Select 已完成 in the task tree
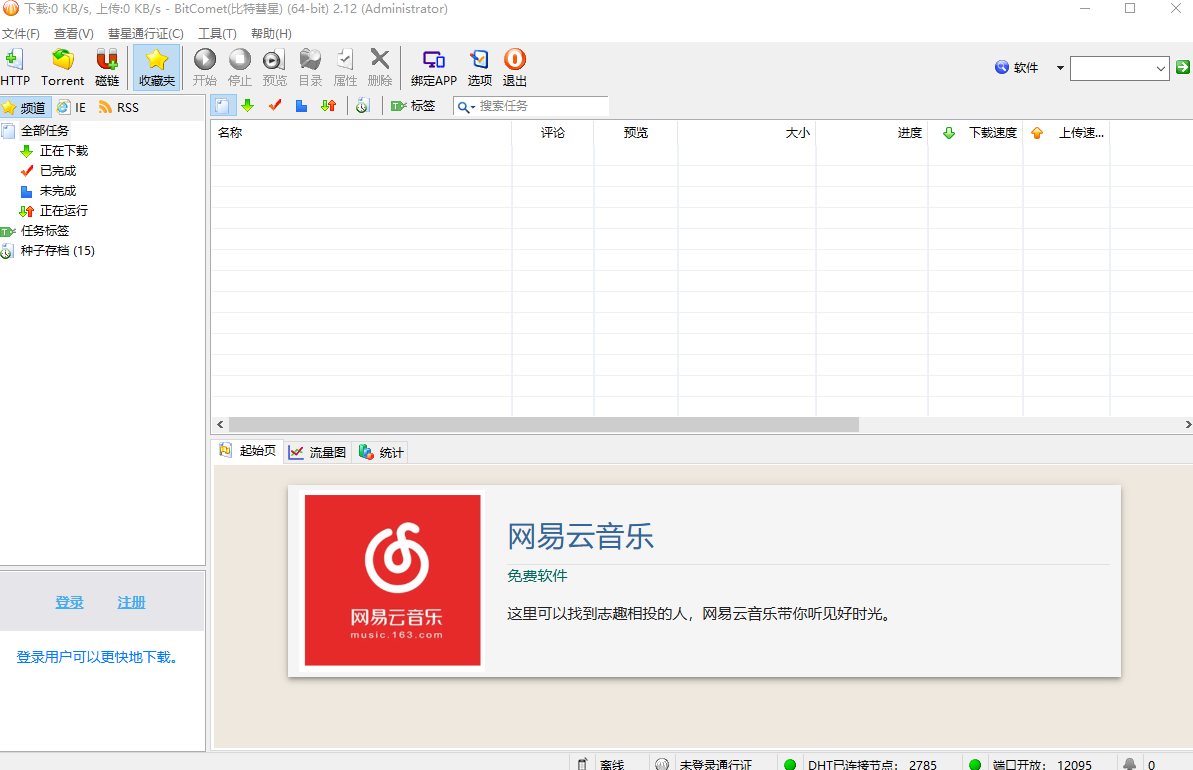The height and width of the screenshot is (770, 1193). (x=57, y=170)
